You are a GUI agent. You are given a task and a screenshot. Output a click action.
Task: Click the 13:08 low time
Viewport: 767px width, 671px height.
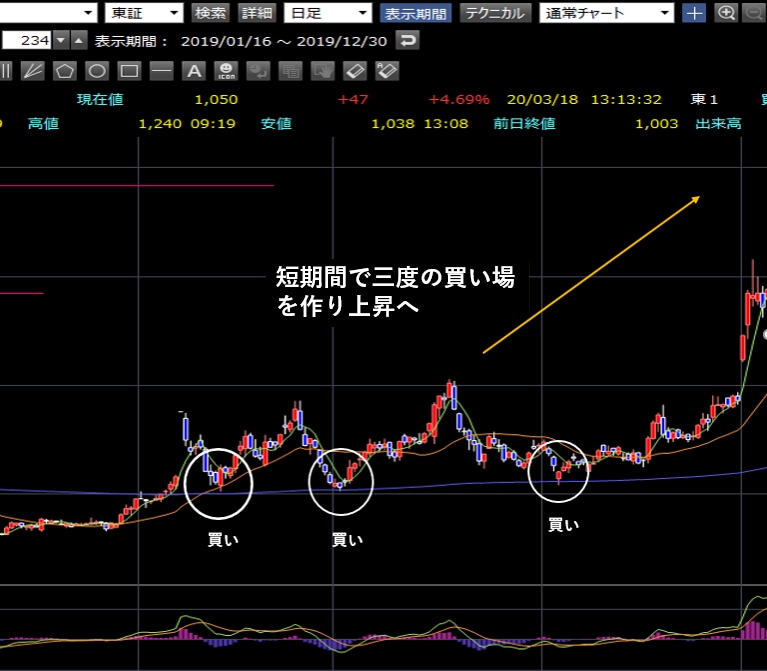446,124
